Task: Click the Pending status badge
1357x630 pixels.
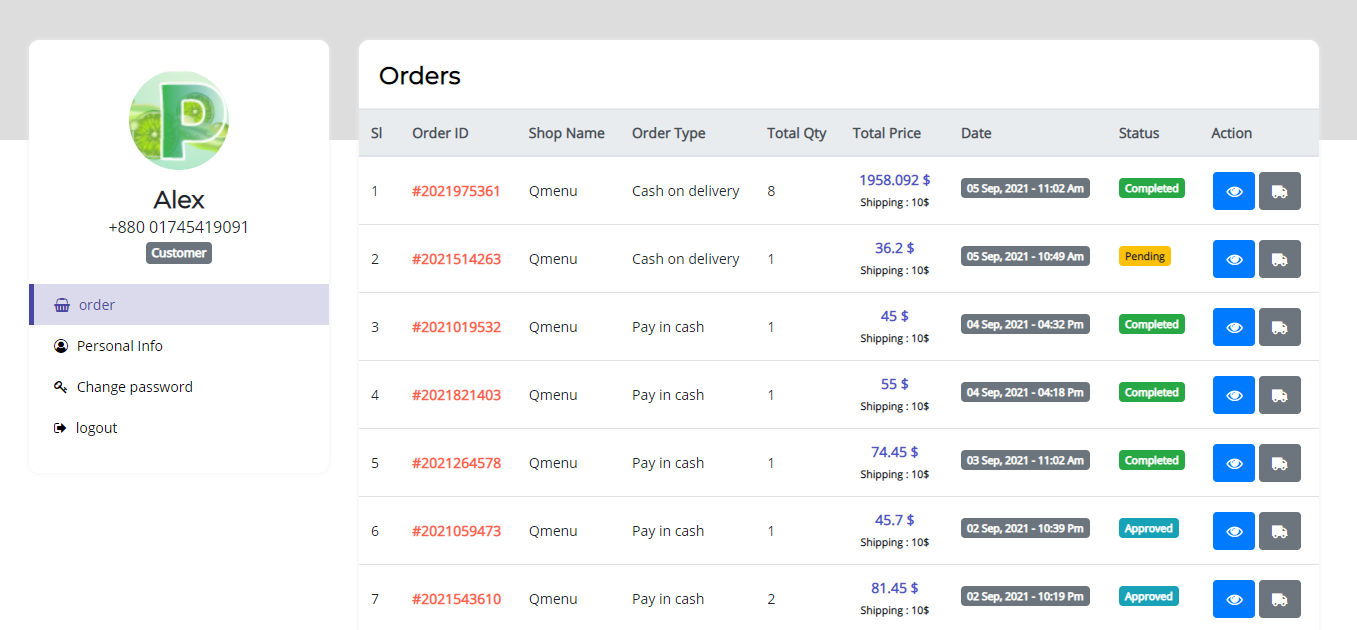Action: pos(1144,257)
